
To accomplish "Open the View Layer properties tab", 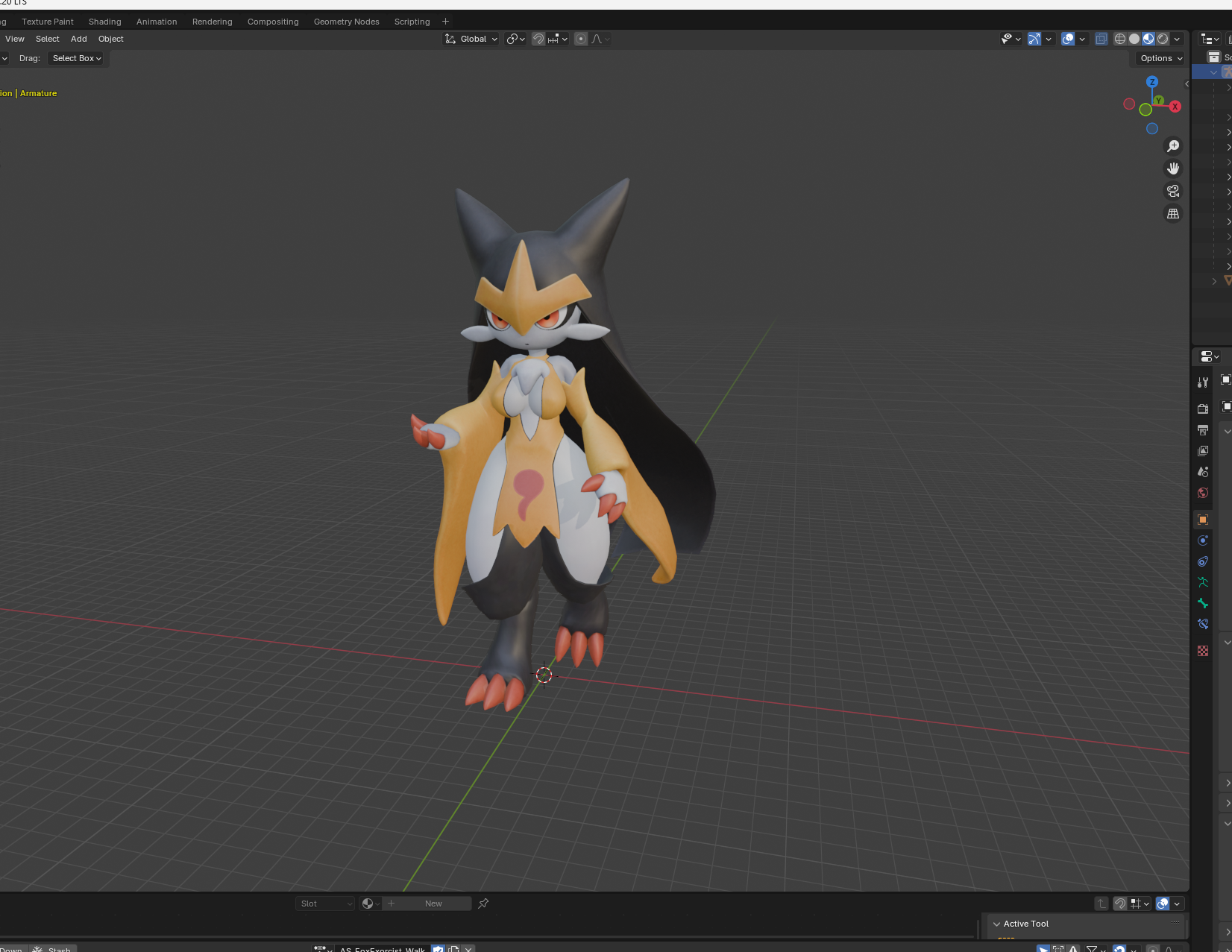I will 1203,451.
